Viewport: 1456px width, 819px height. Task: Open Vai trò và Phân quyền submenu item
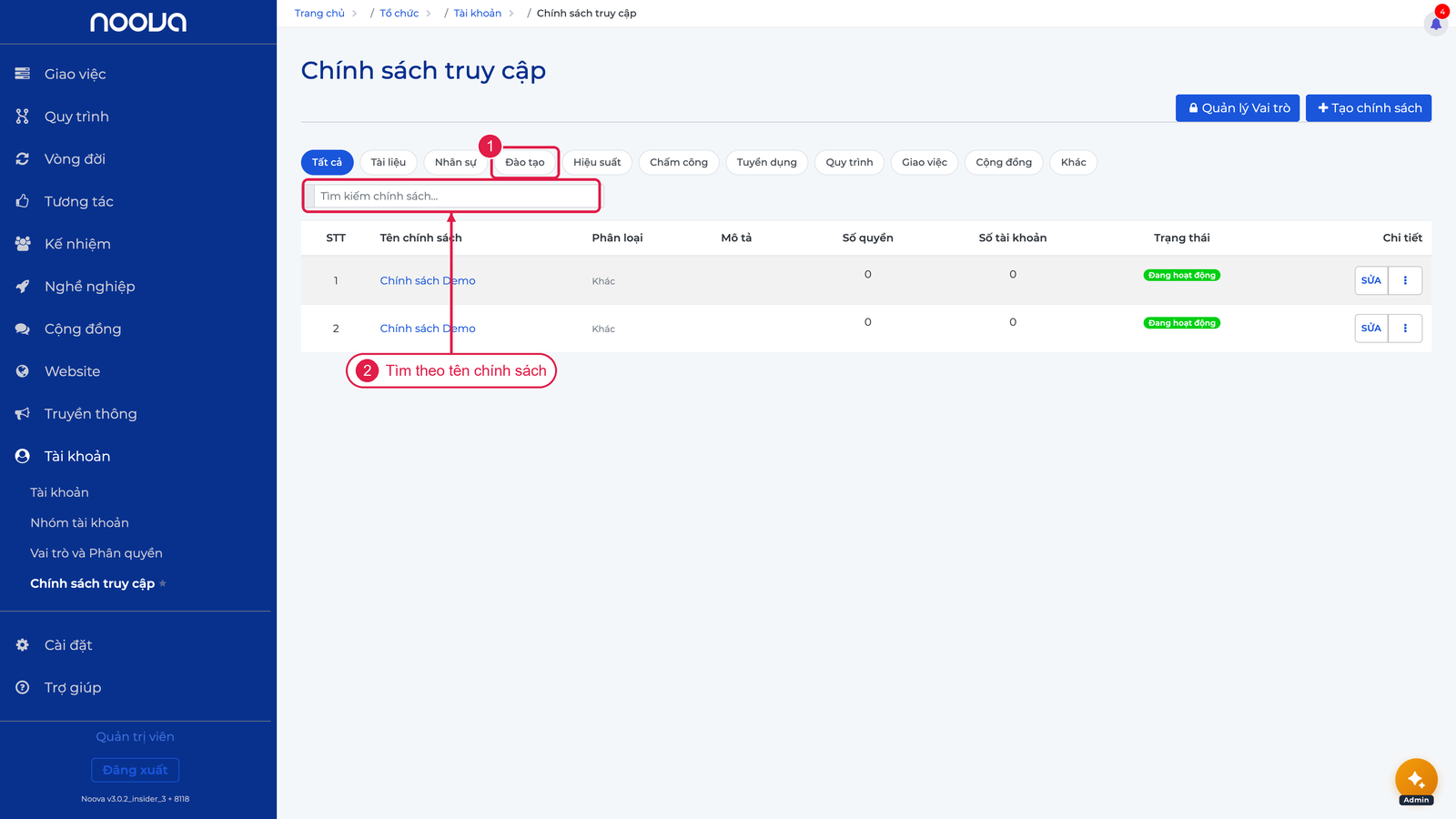tap(96, 553)
